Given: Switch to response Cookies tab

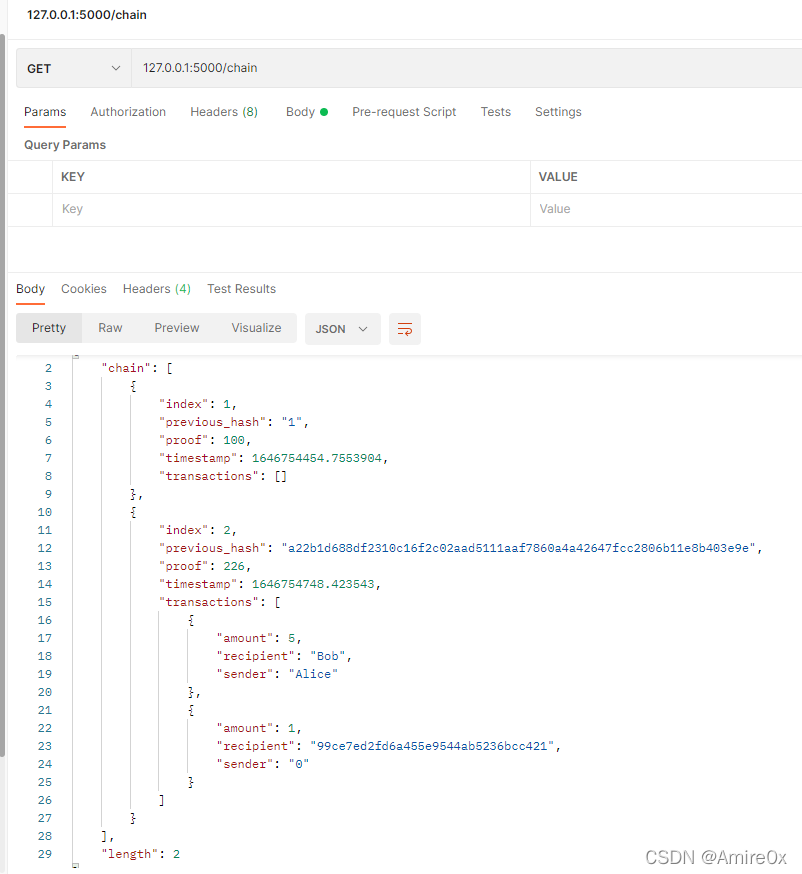Looking at the screenshot, I should click(x=84, y=289).
